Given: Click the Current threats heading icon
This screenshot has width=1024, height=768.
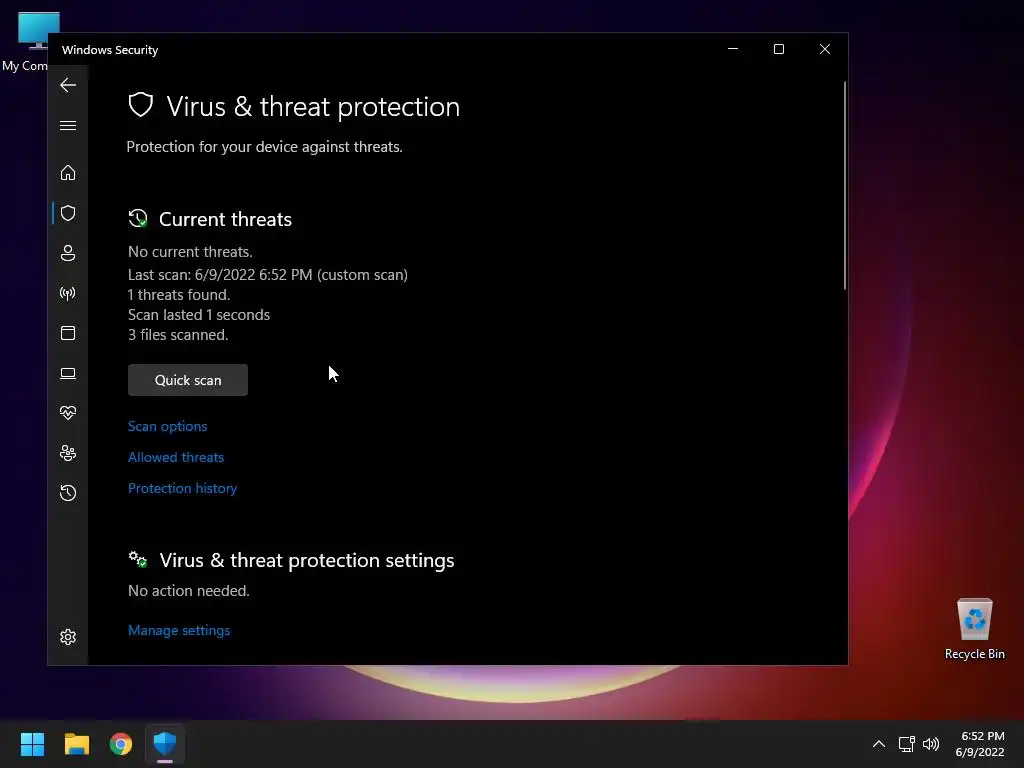Looking at the screenshot, I should coord(138,218).
